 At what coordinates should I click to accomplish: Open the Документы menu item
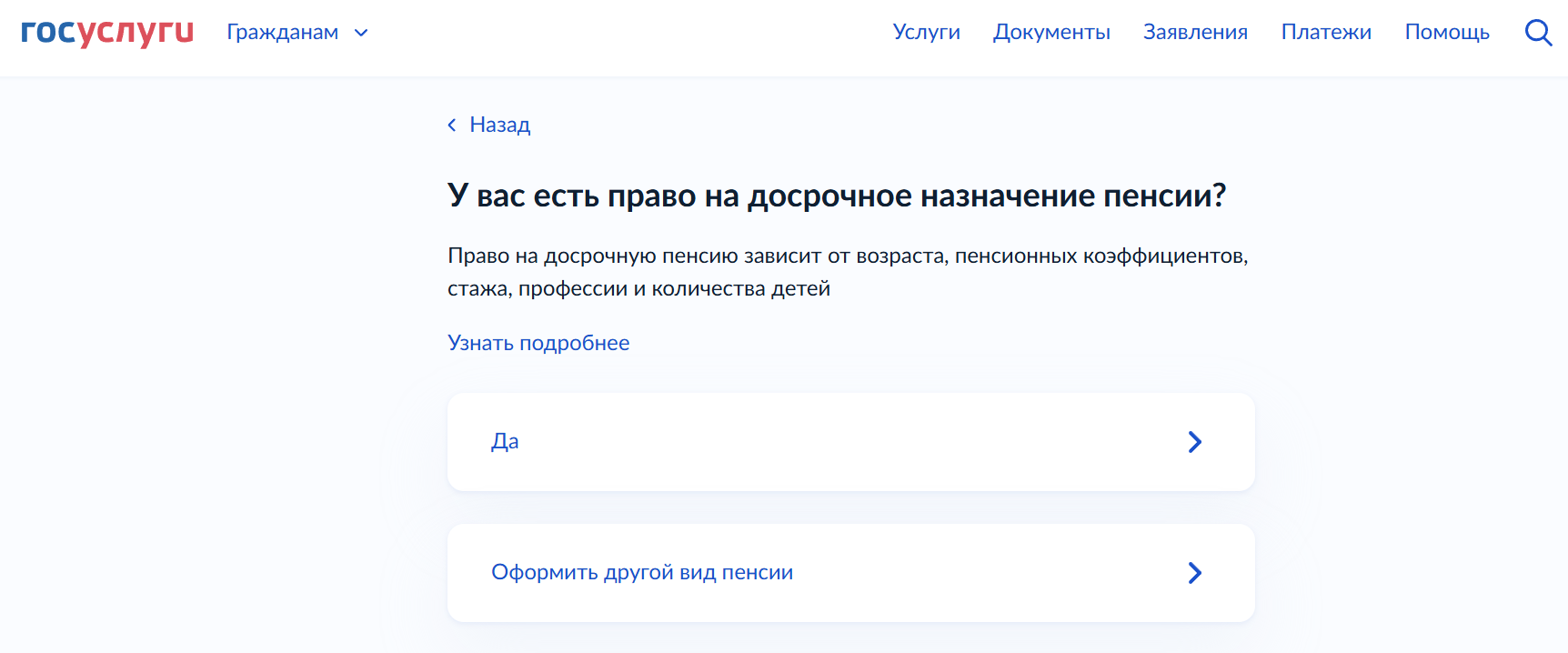pyautogui.click(x=1051, y=32)
